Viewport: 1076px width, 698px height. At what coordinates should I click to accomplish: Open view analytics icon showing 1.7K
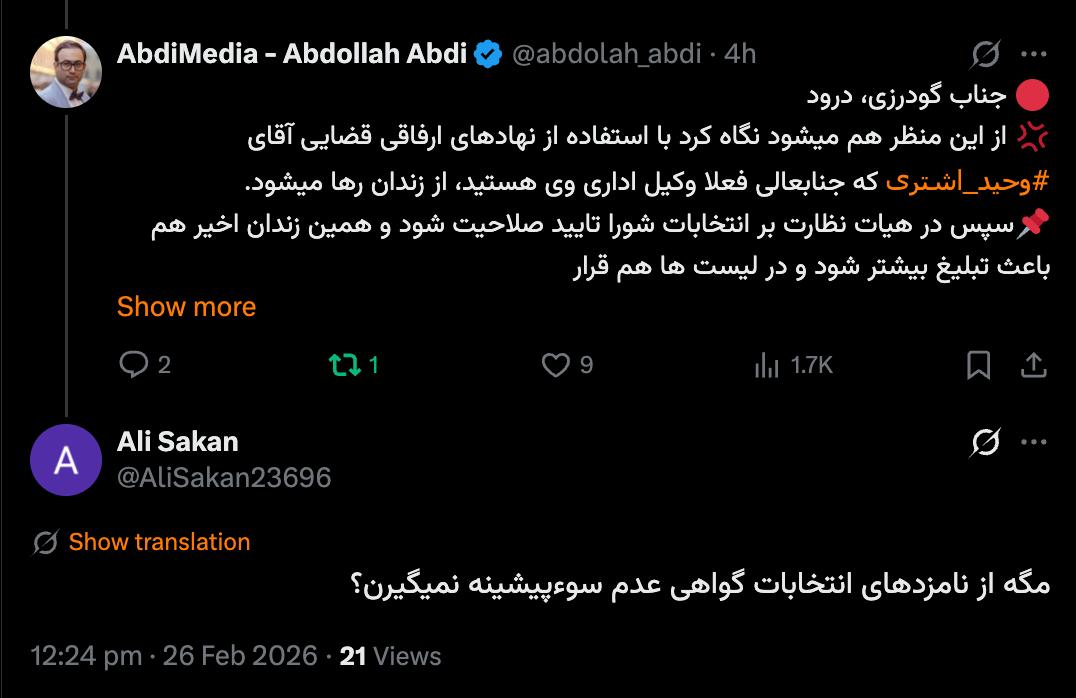click(766, 365)
